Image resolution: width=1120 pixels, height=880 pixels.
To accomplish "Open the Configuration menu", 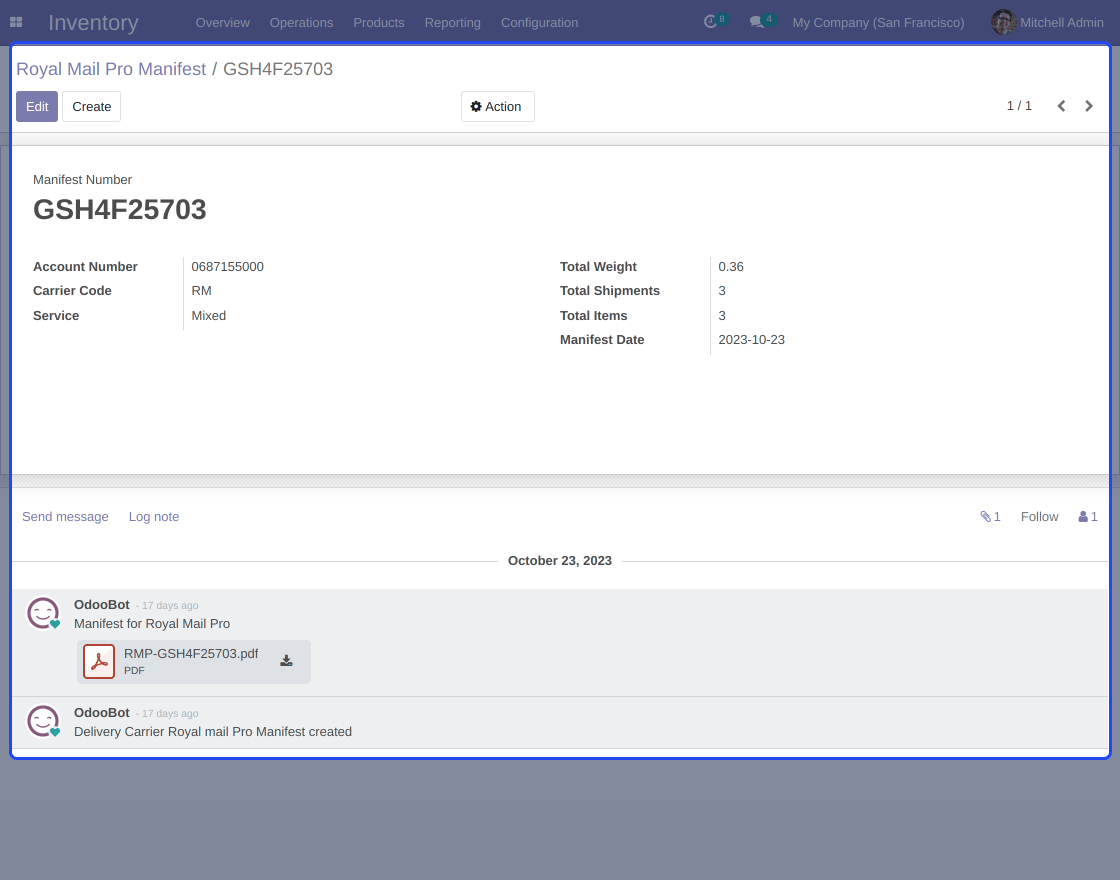I will point(539,22).
